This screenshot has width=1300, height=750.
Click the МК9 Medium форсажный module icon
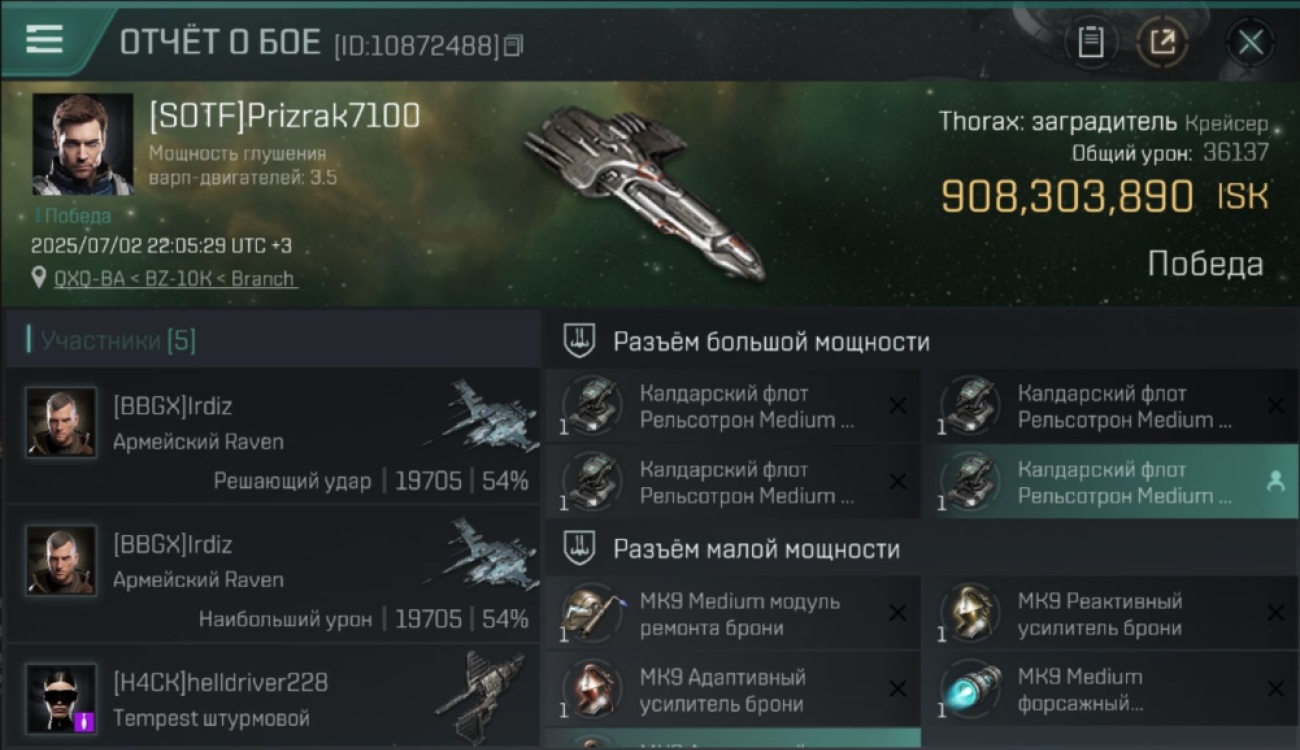[x=970, y=690]
